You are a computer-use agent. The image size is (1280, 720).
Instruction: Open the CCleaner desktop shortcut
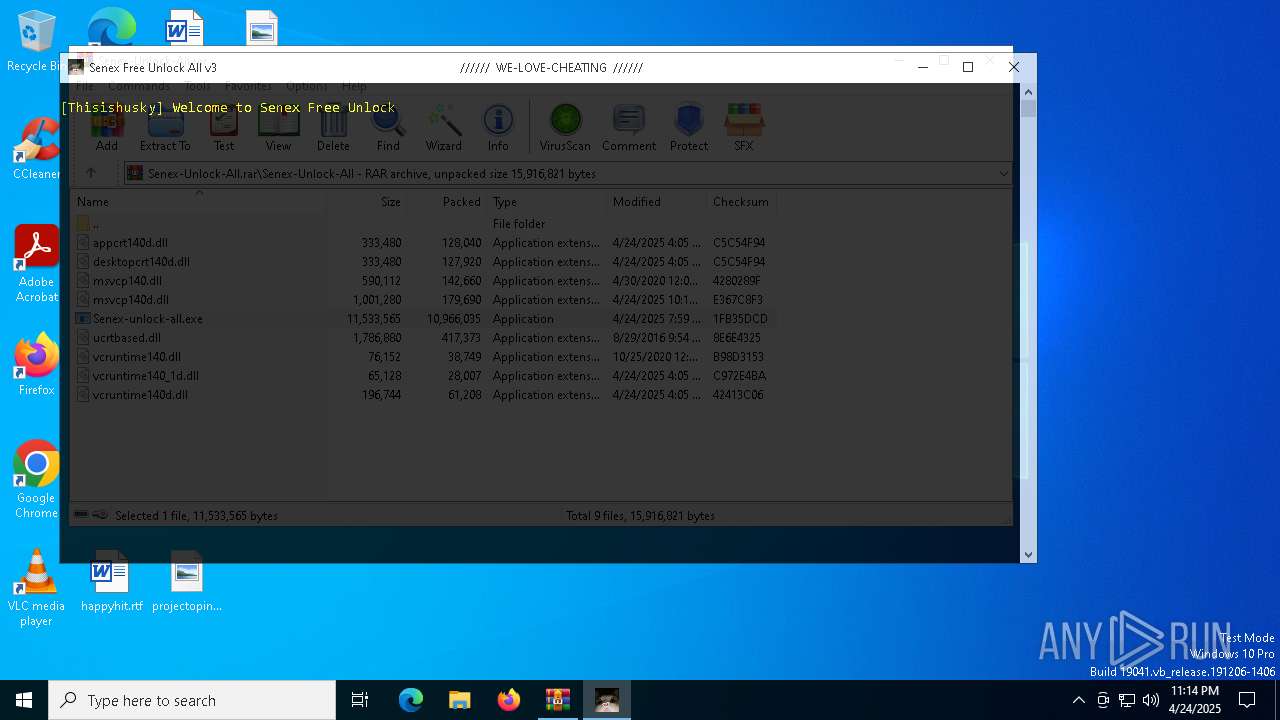coord(36,149)
